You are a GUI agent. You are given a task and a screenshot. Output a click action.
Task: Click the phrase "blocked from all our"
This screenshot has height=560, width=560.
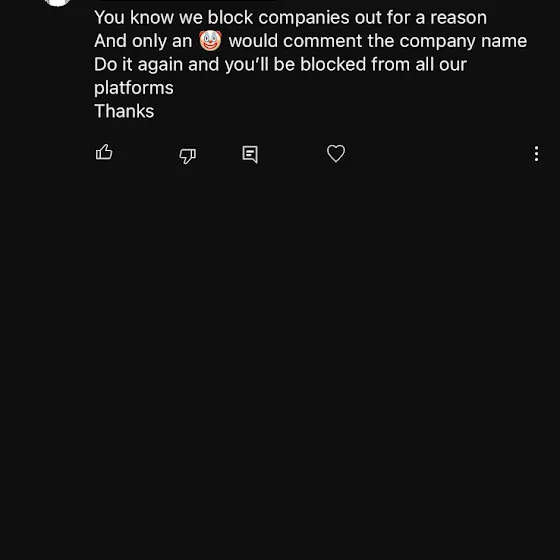pyautogui.click(x=383, y=65)
